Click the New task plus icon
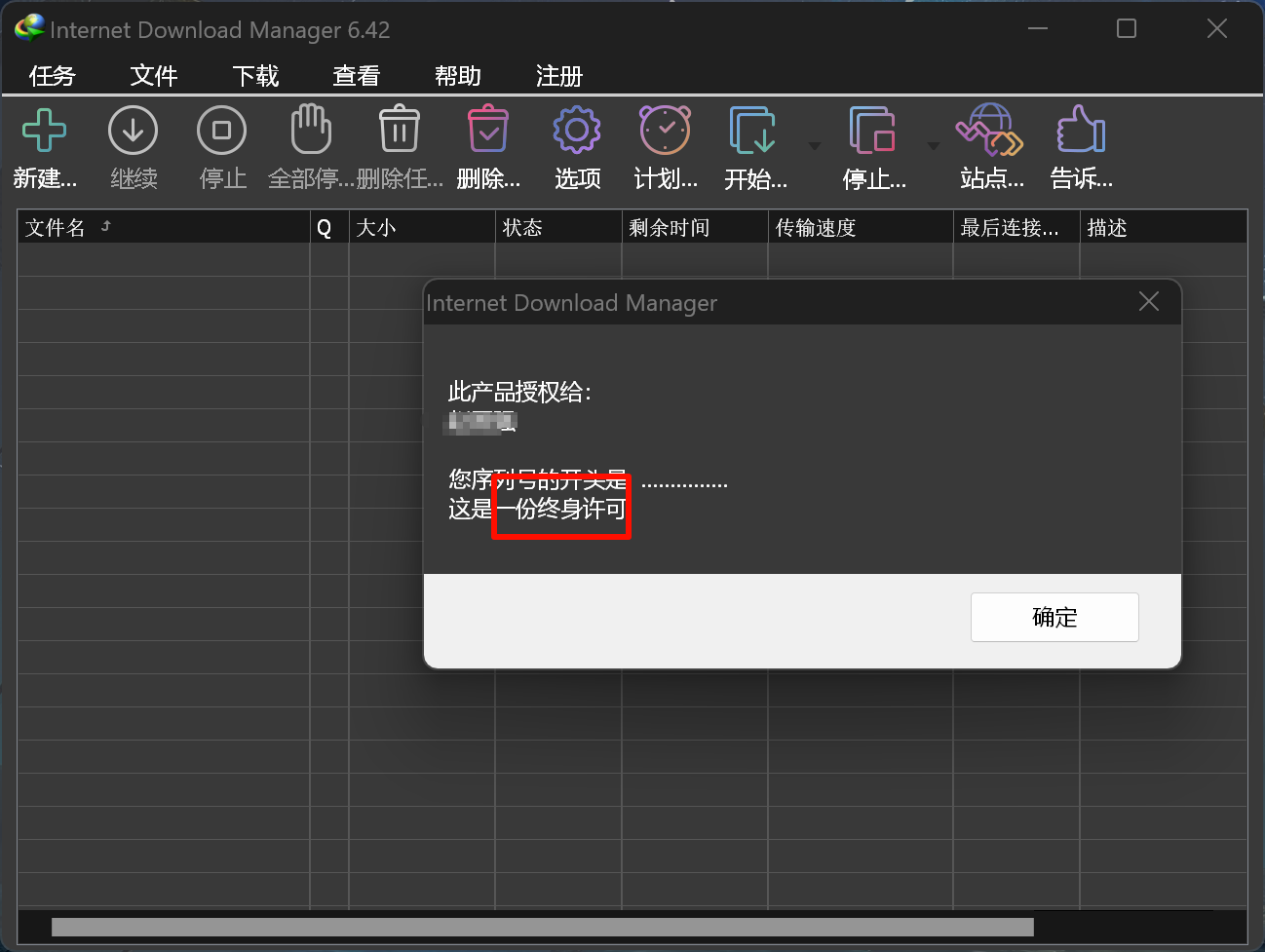Image resolution: width=1265 pixels, height=952 pixels. [x=44, y=131]
